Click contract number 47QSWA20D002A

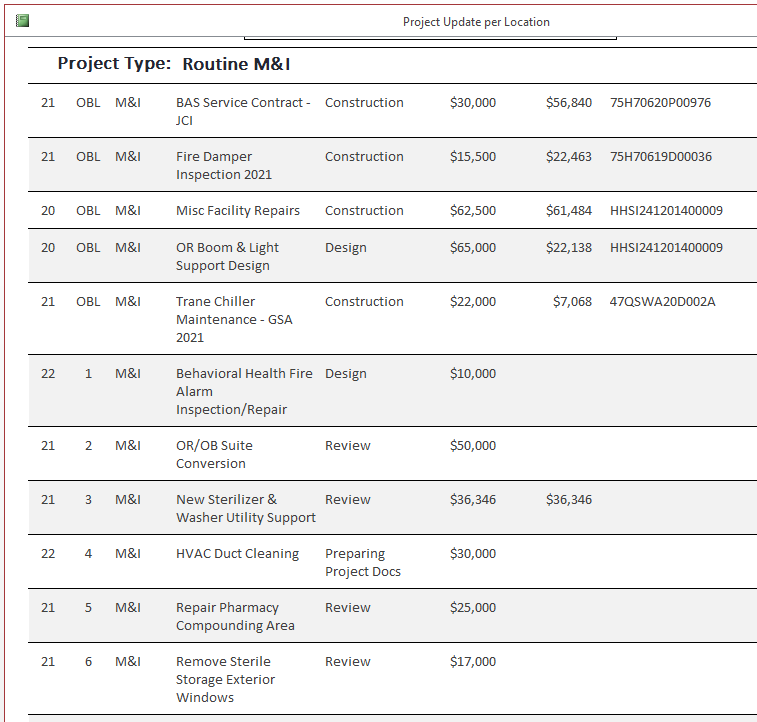click(x=662, y=302)
